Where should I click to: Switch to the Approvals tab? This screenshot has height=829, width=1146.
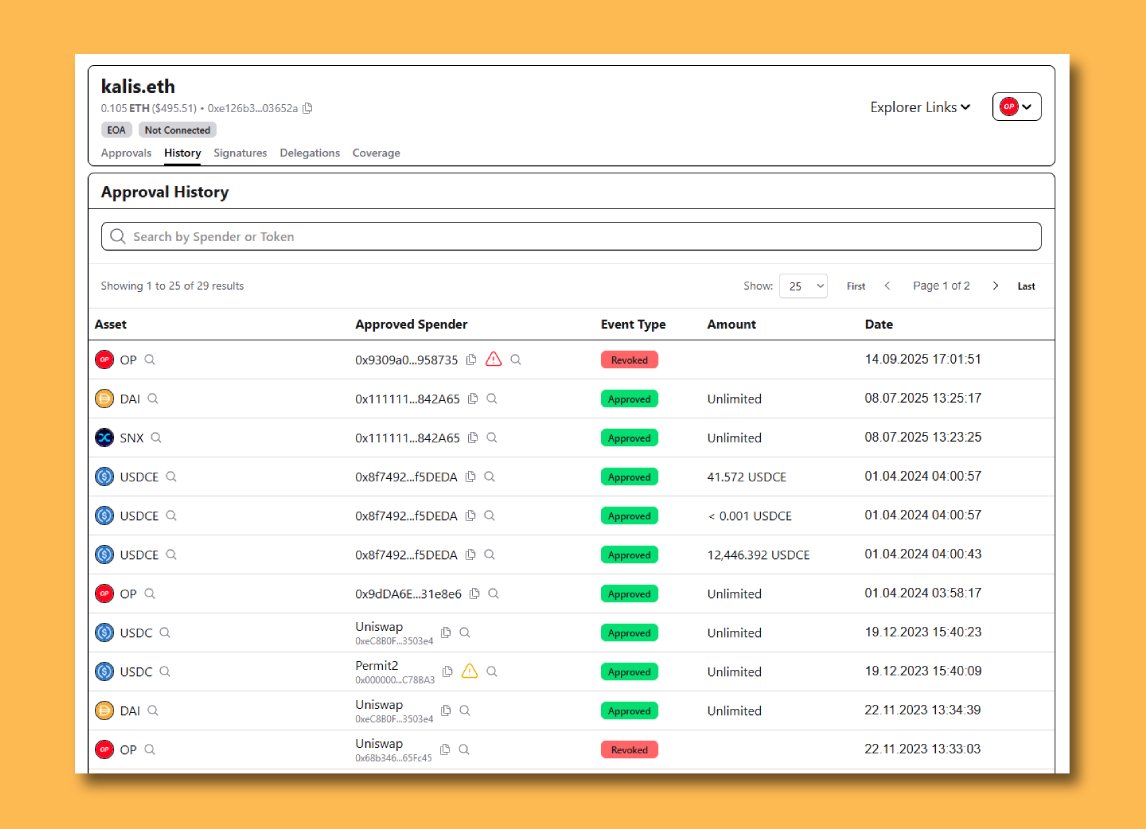126,153
